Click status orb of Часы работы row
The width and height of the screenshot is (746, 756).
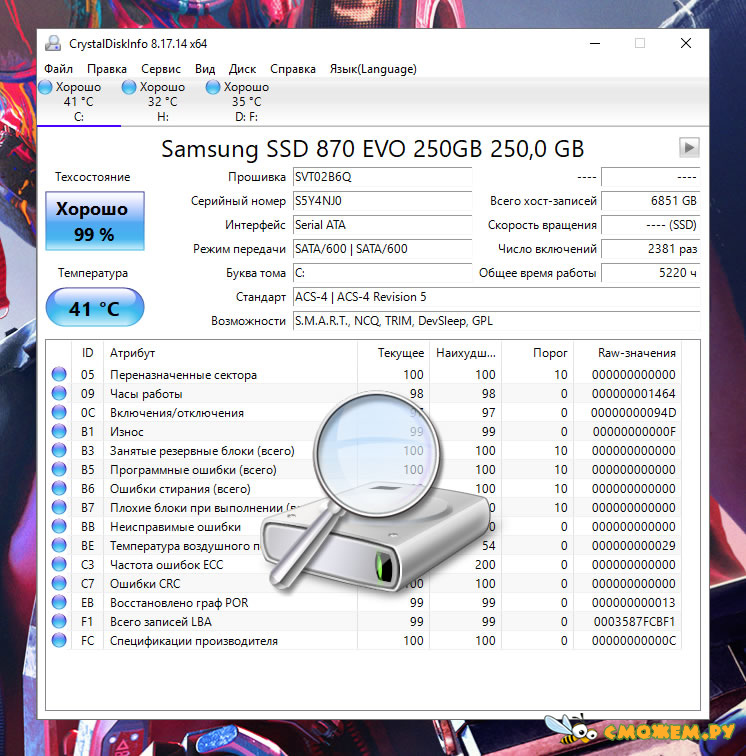[x=59, y=393]
